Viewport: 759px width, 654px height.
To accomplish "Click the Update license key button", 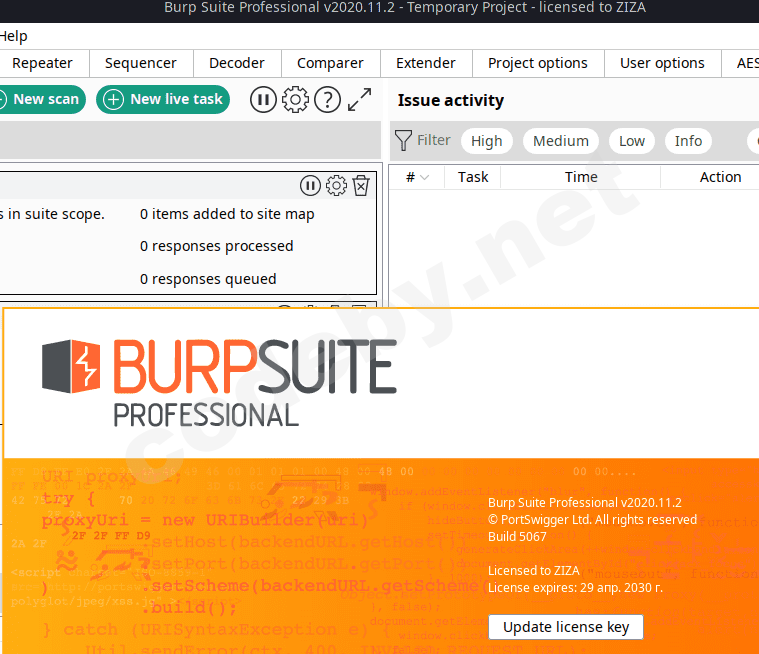I will (x=566, y=627).
